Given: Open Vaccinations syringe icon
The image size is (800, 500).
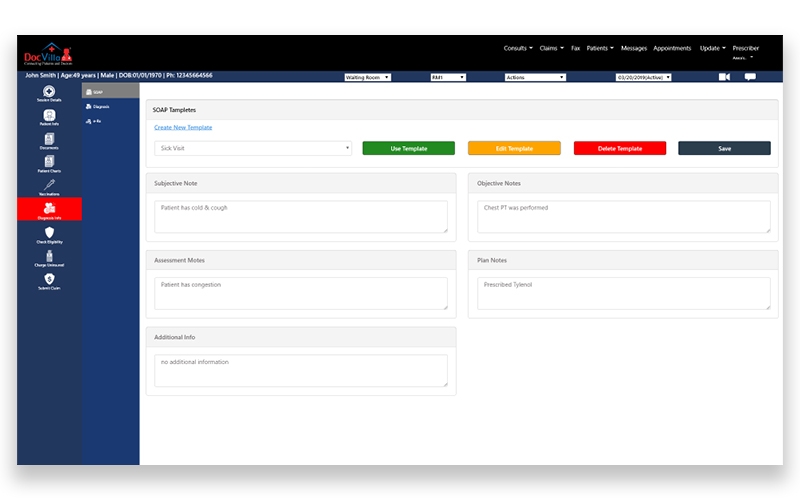Looking at the screenshot, I should [49, 187].
